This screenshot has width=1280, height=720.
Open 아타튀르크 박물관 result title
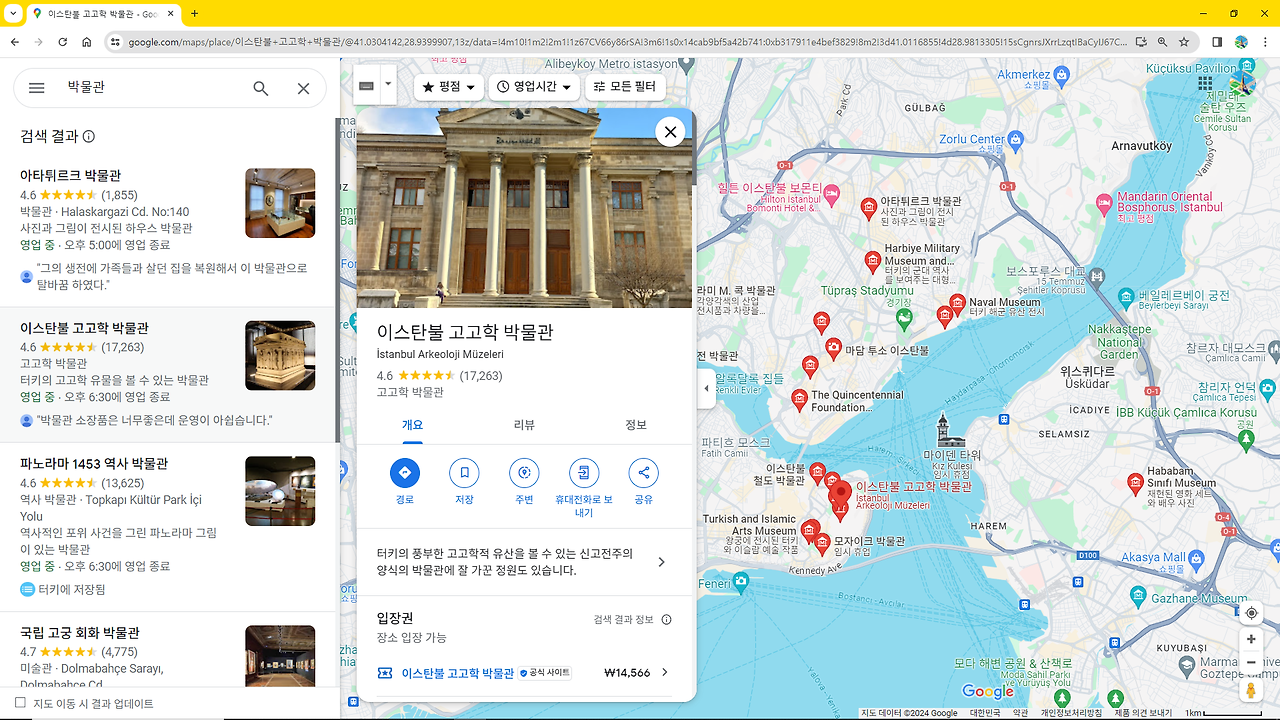tap(71, 175)
